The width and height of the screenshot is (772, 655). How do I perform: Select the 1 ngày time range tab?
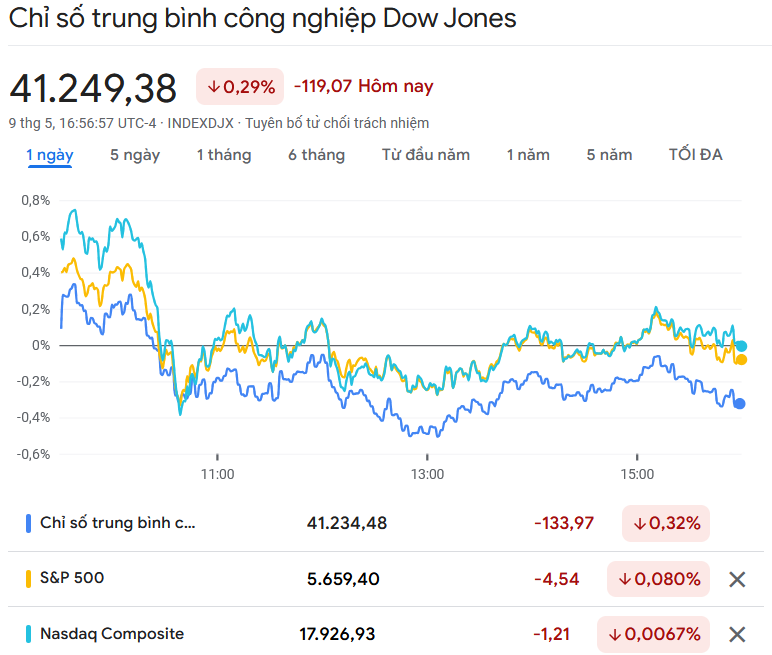pos(49,155)
